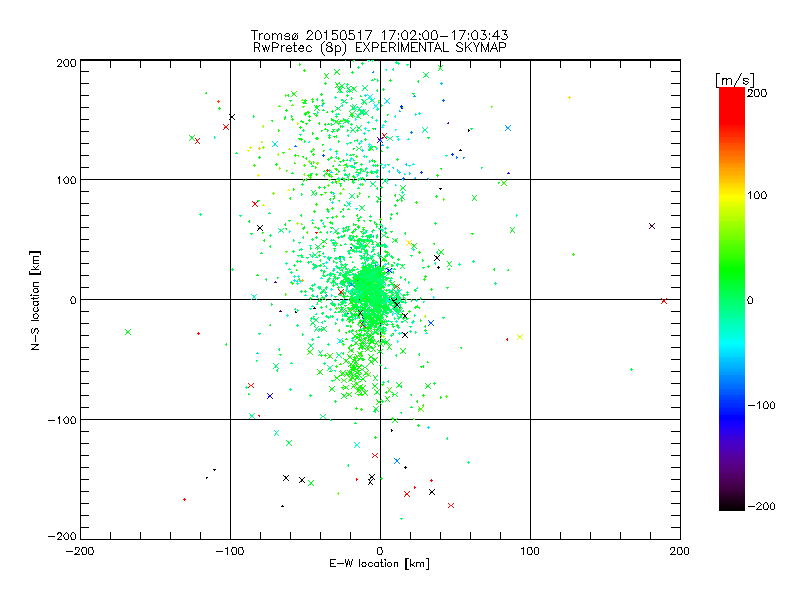Click the colorbar label '100'

click(x=757, y=195)
